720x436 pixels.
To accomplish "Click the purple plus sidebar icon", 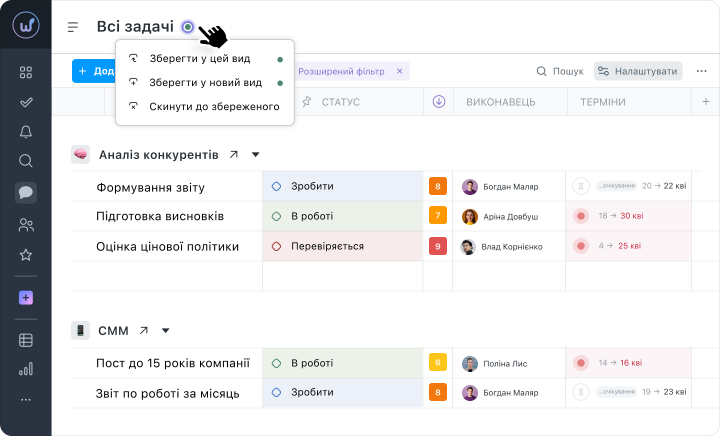I will [26, 298].
